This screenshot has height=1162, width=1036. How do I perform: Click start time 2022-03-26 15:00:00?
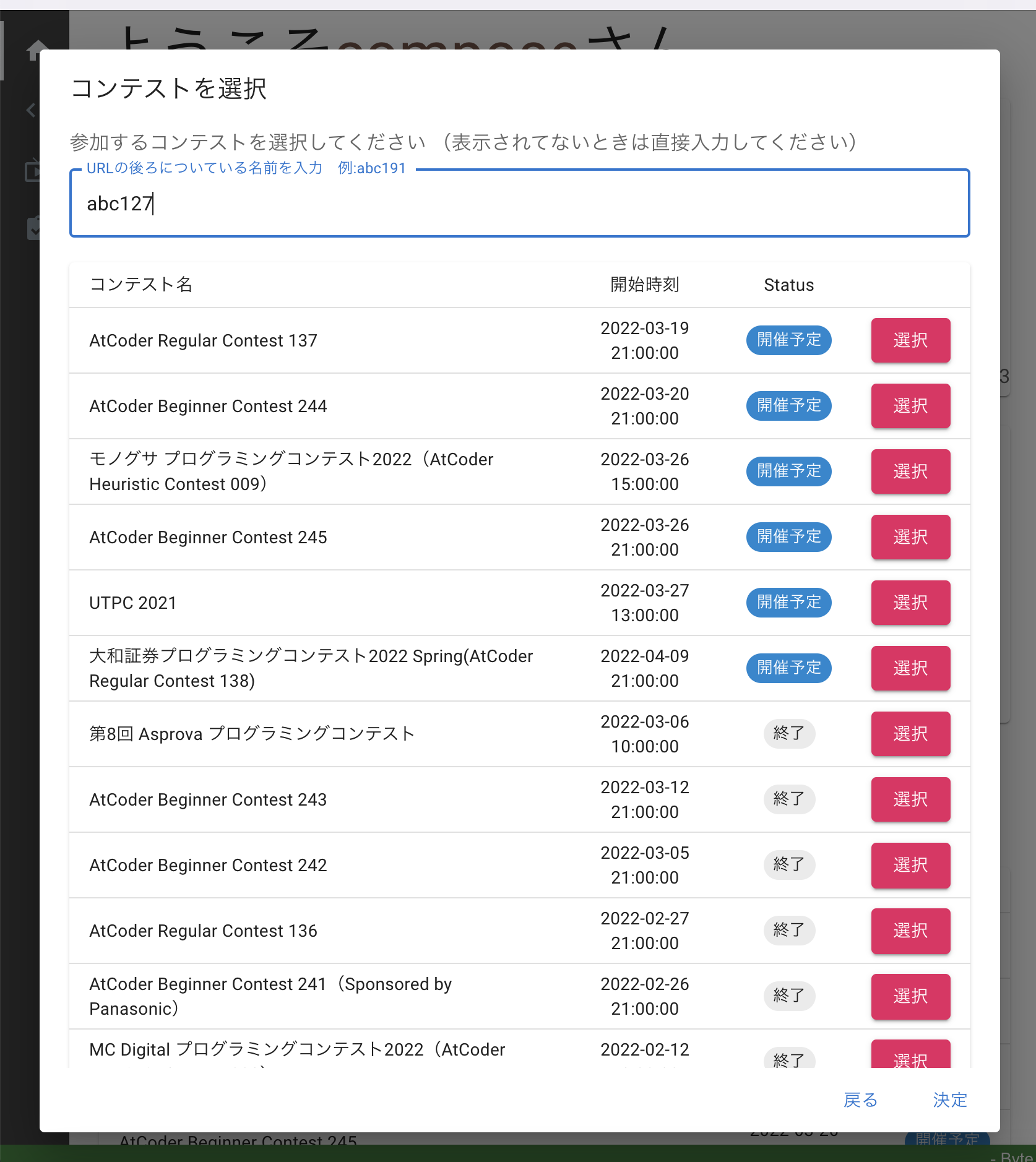coord(645,471)
